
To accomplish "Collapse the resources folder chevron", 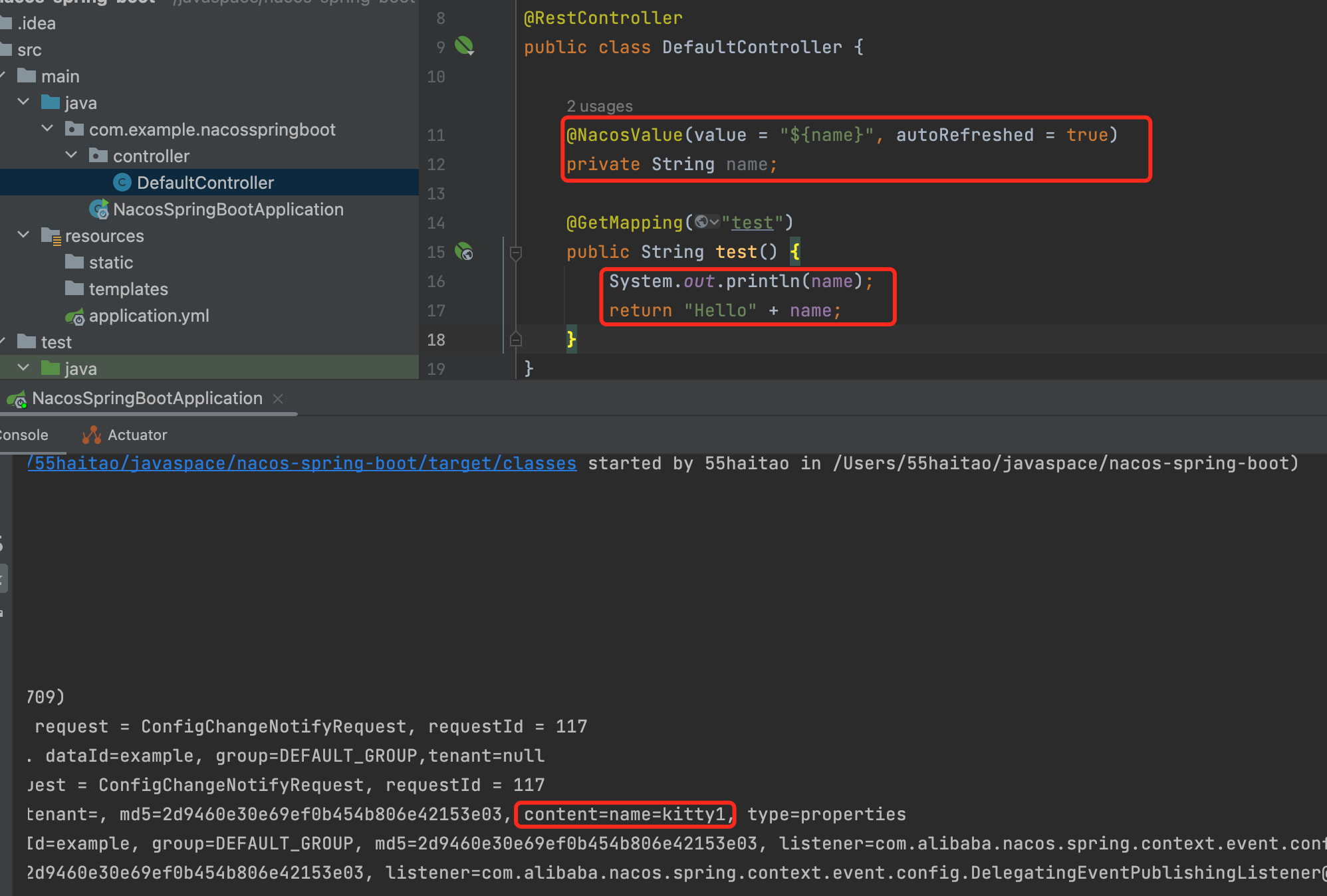I will coord(23,235).
